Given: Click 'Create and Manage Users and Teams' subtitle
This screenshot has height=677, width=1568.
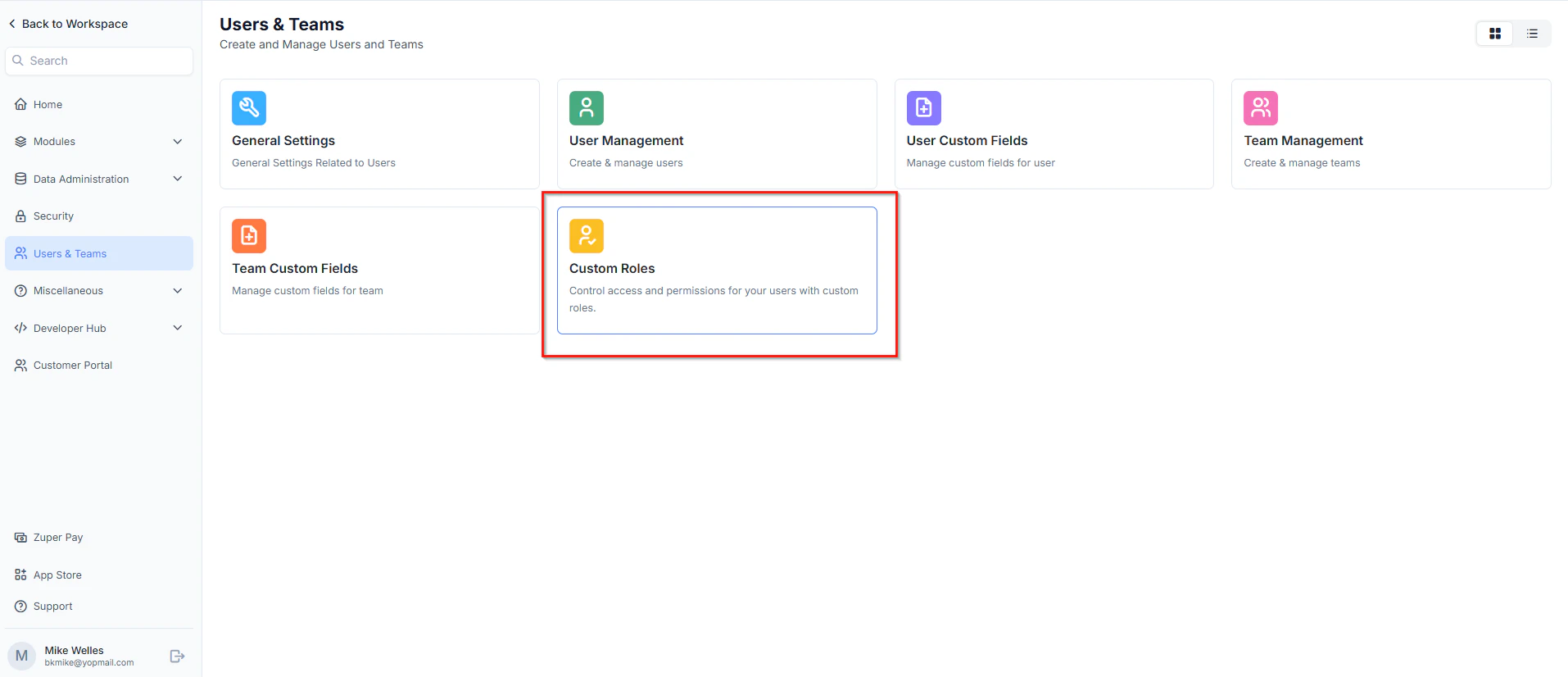Looking at the screenshot, I should (x=321, y=44).
